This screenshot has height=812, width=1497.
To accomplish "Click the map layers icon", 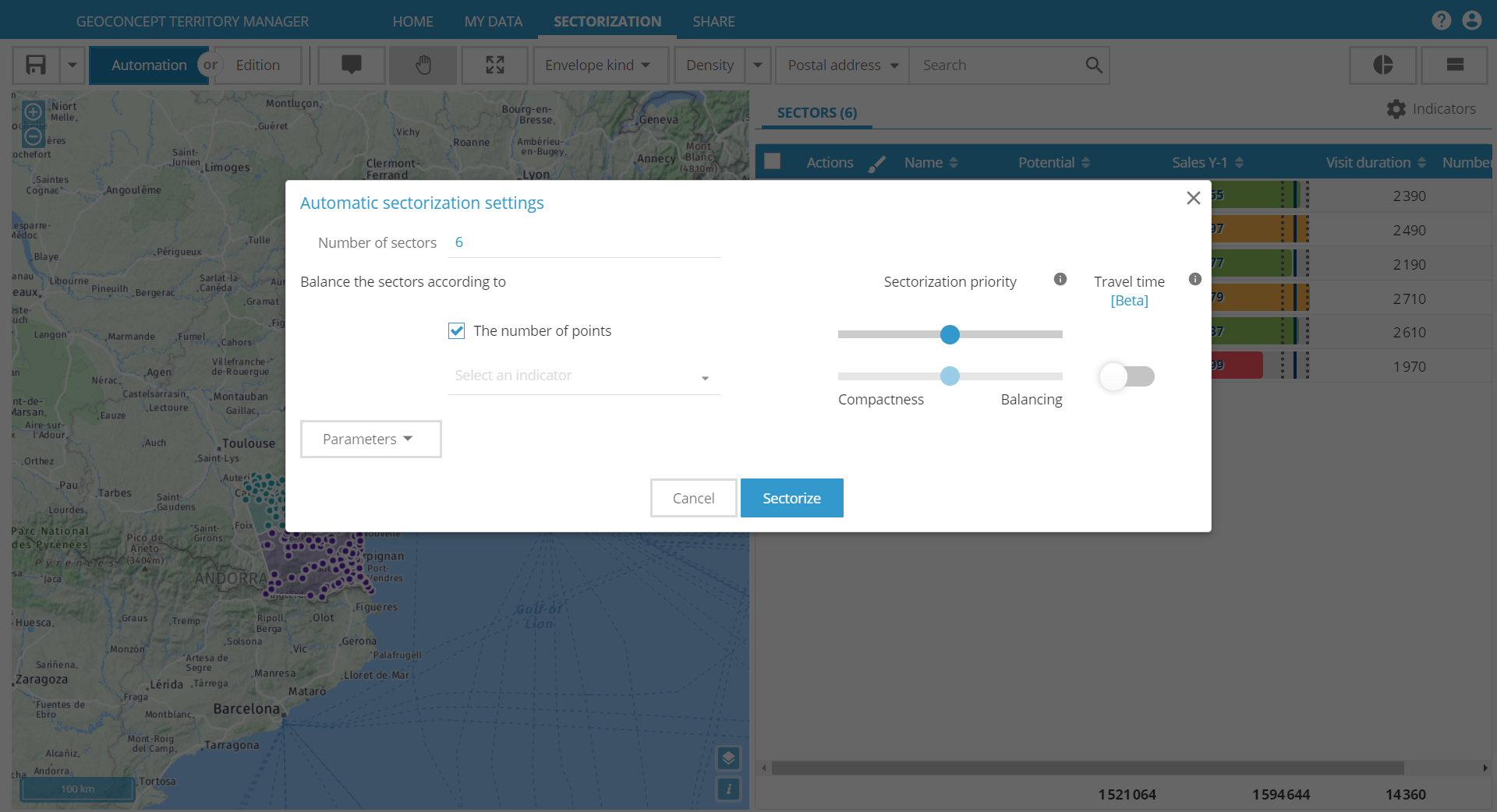I will tap(728, 757).
